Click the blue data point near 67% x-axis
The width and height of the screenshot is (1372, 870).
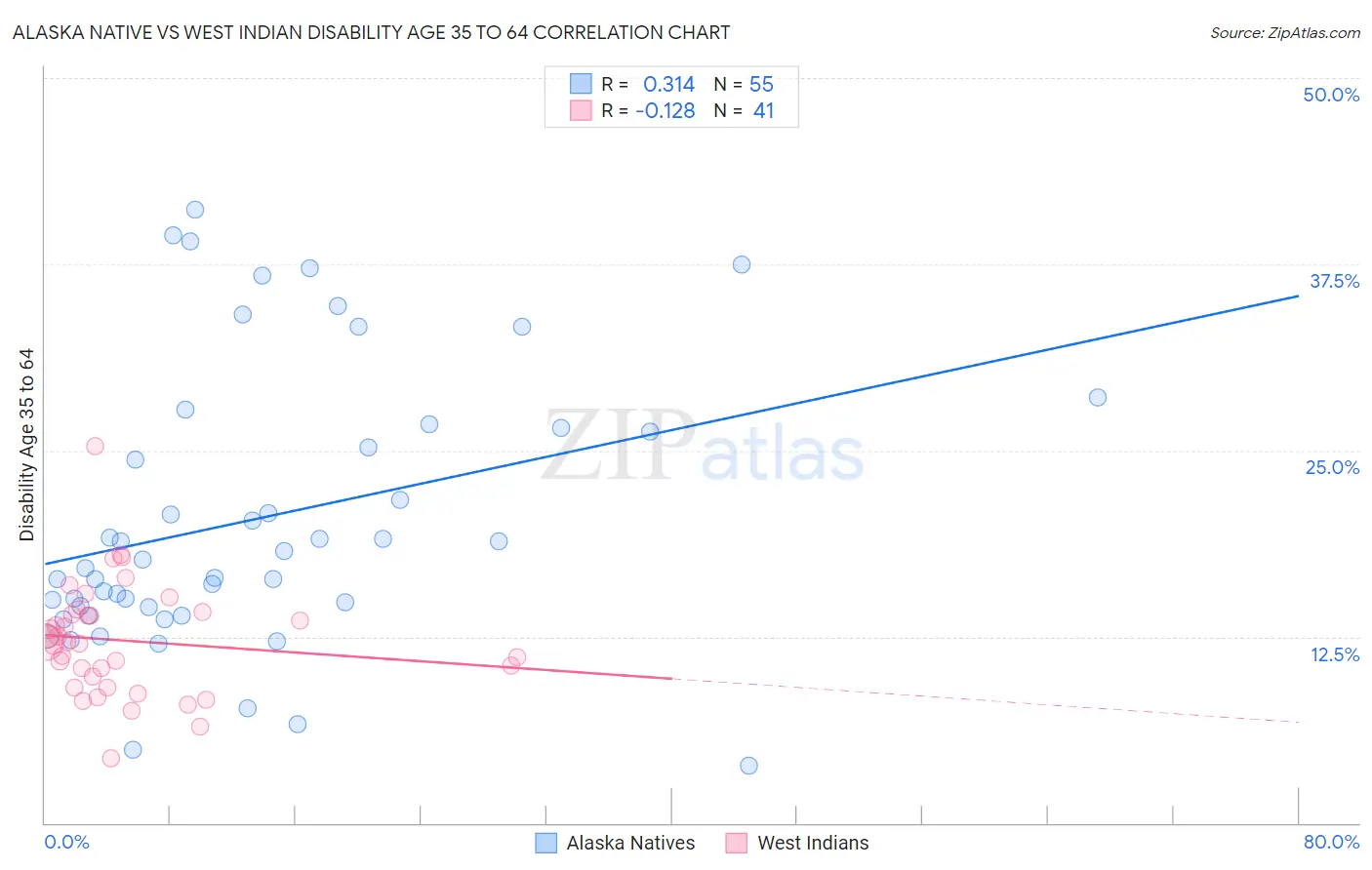(1098, 397)
